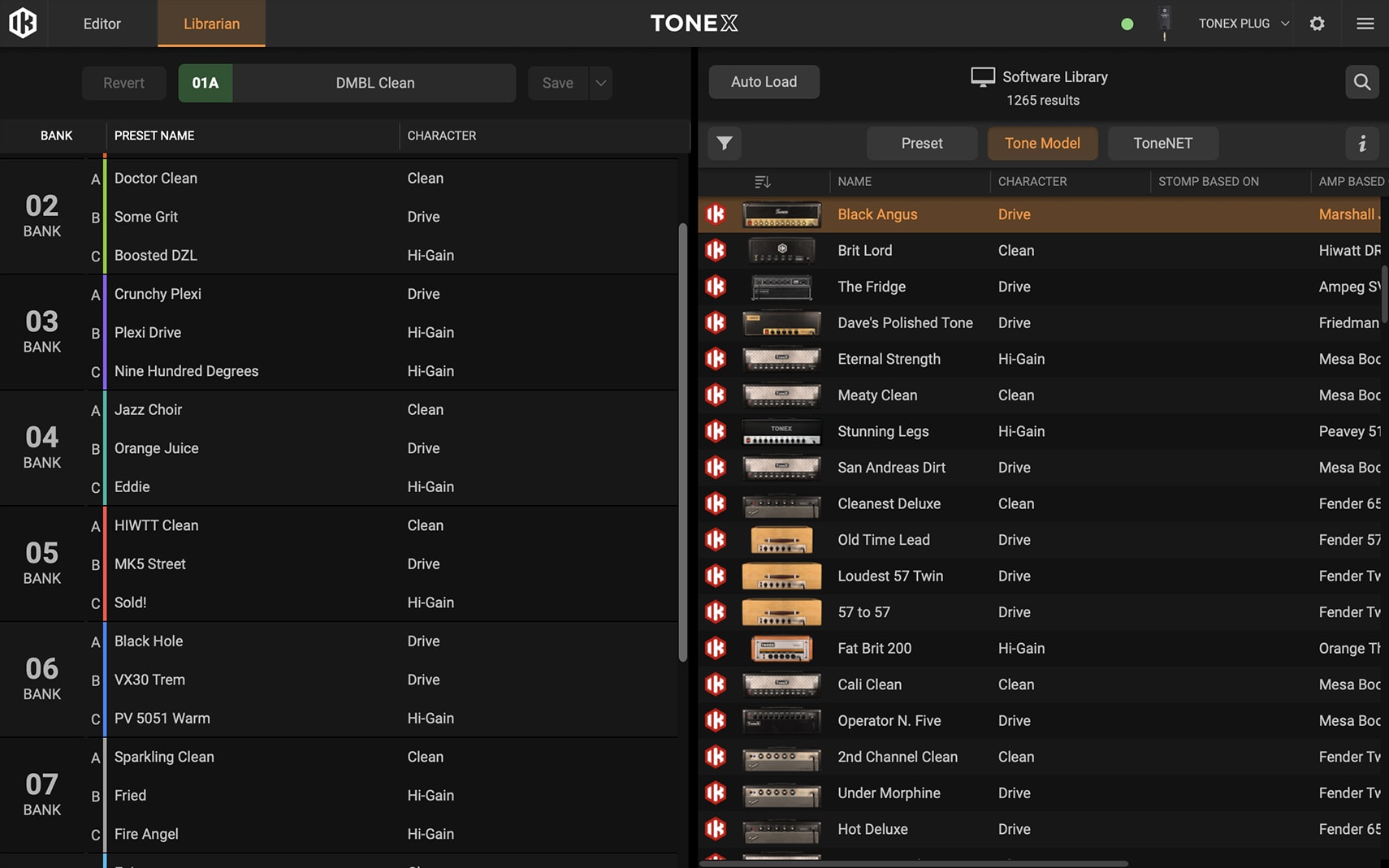Toggle the Auto Load button
The height and width of the screenshot is (868, 1389).
[x=764, y=82]
